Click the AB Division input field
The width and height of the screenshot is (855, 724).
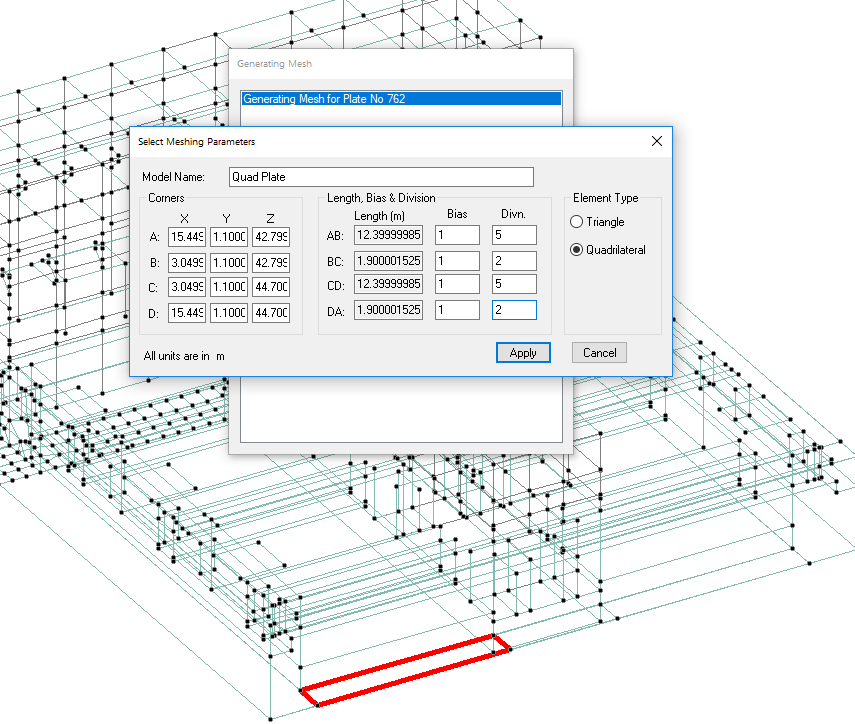pyautogui.click(x=514, y=235)
